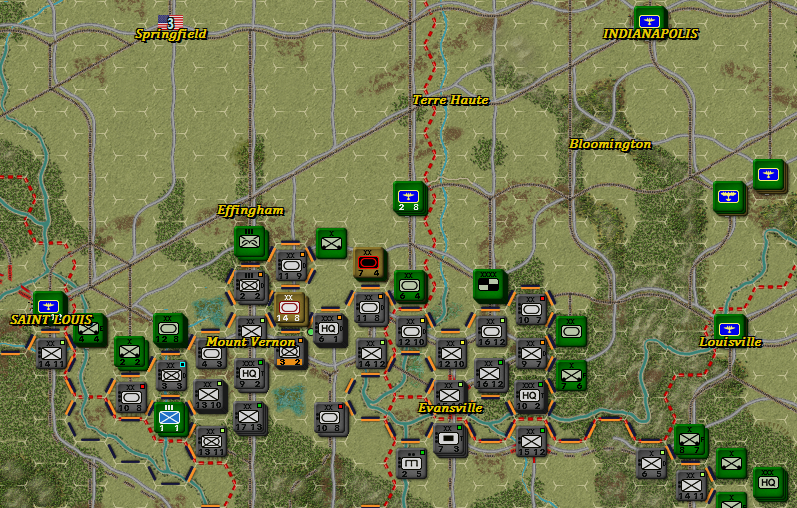Select gray infantry unit above Mount Vernon label
Image resolution: width=797 pixels, height=508 pixels.
251,328
